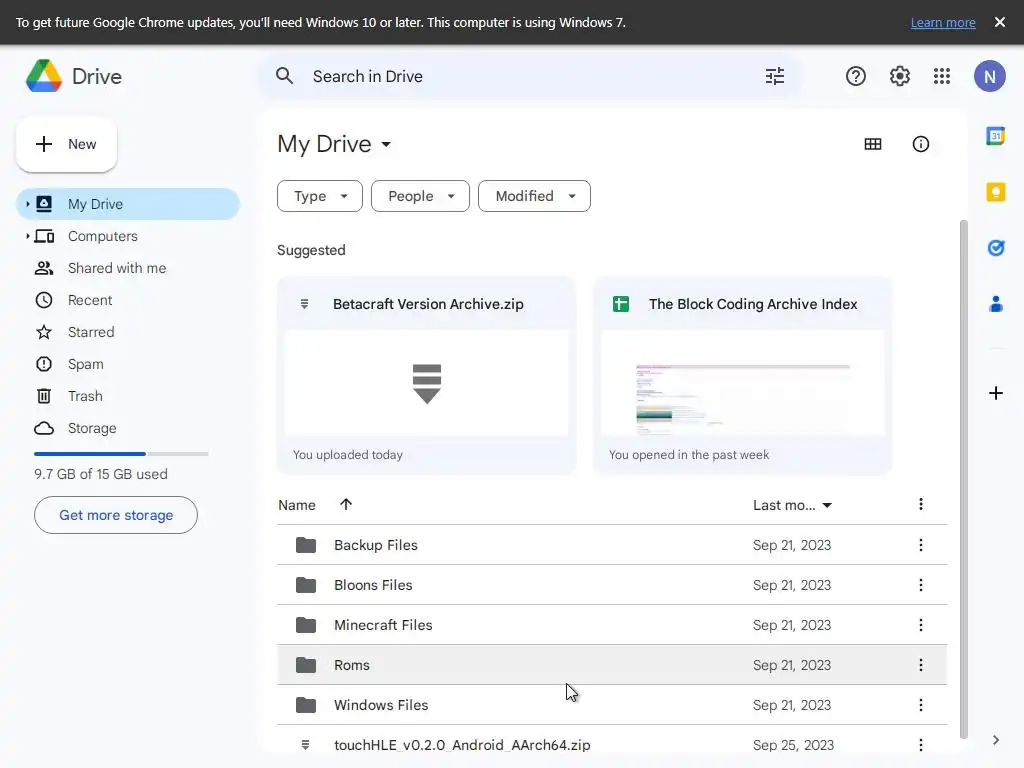Open Betacraft Version Archive.zip suggested card
This screenshot has height=768, width=1024.
coord(426,376)
